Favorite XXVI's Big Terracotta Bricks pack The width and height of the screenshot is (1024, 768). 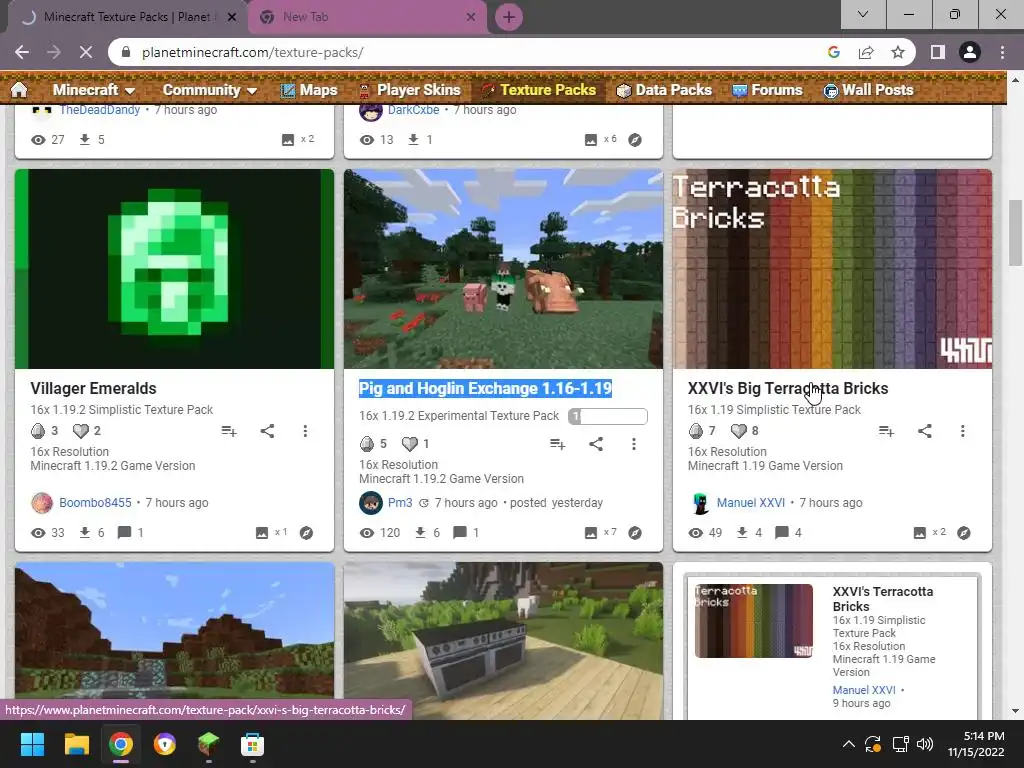pyautogui.click(x=739, y=431)
